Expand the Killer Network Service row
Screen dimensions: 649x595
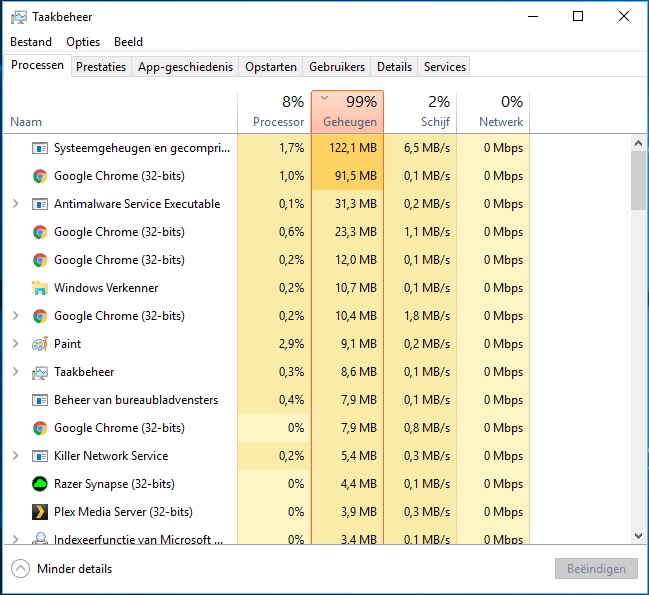(15, 456)
